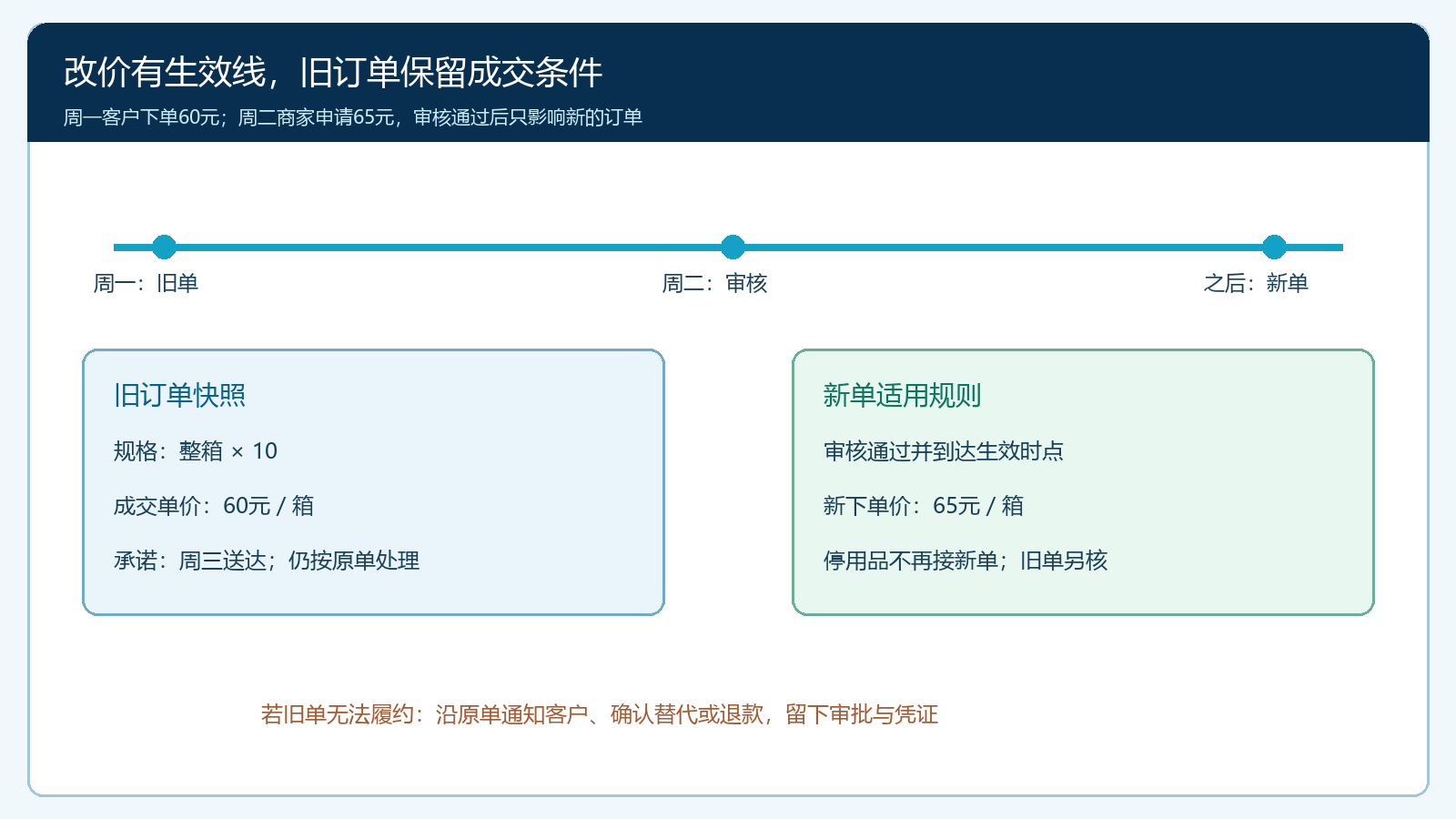Click the 周一 timeline marker dot

pos(164,247)
